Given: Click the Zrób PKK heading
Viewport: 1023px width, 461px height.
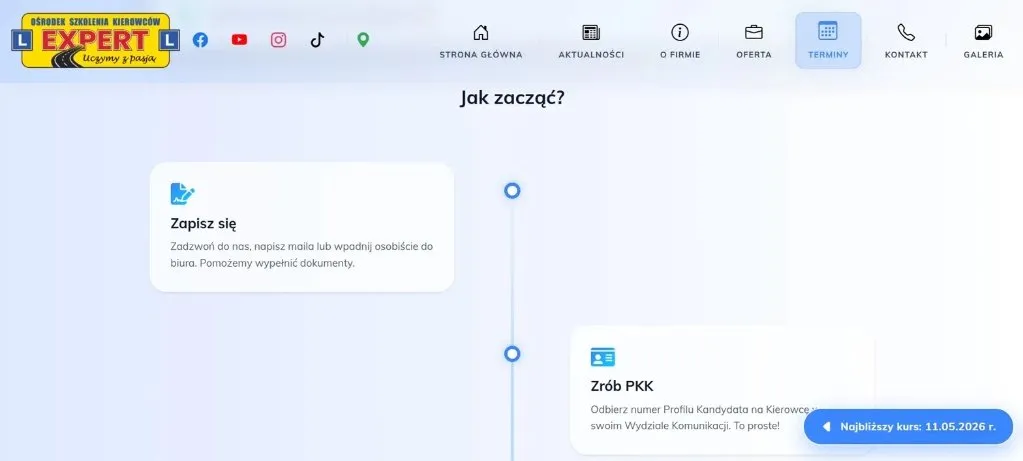Looking at the screenshot, I should click(622, 386).
